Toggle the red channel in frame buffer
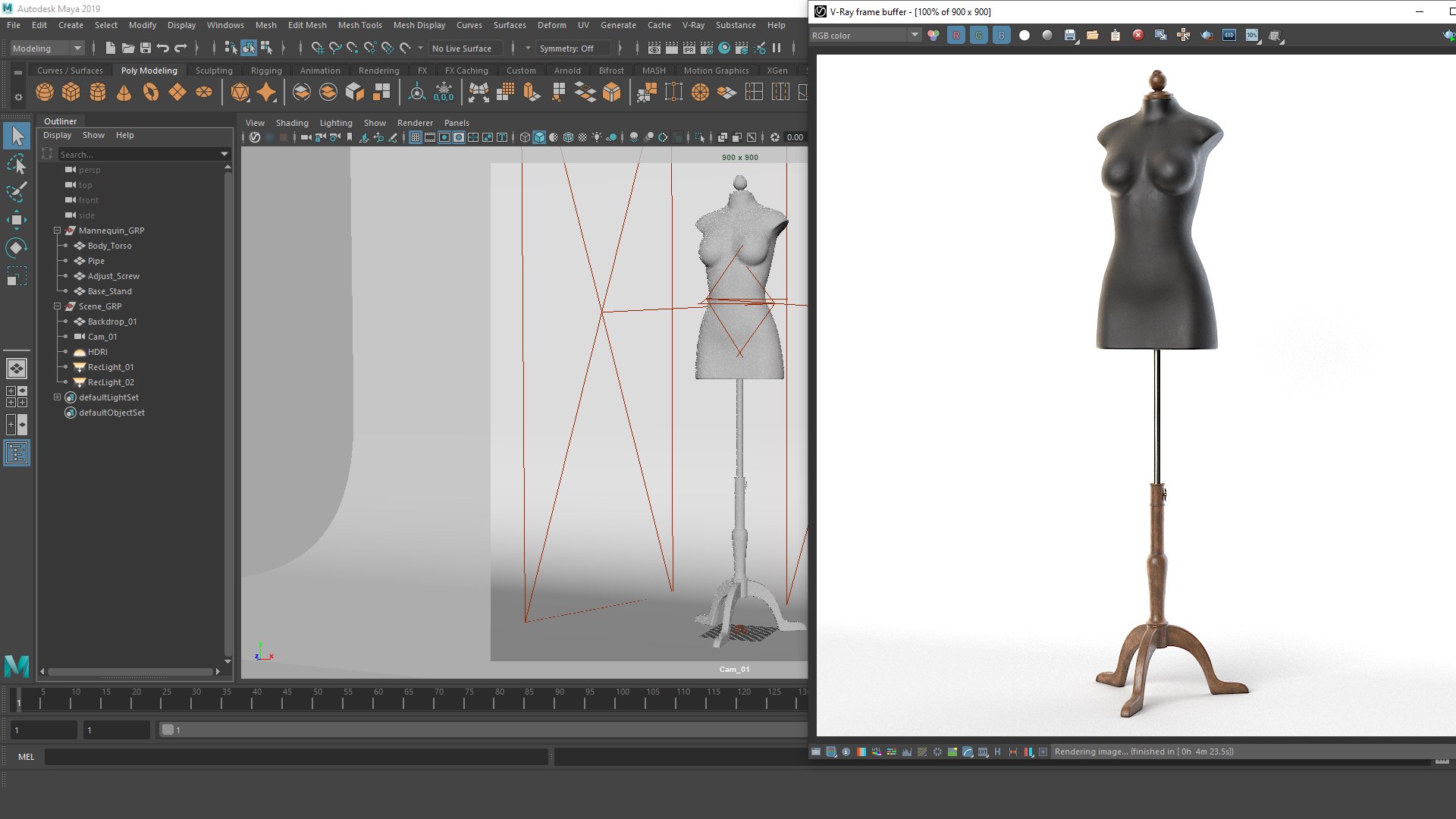 click(x=955, y=36)
